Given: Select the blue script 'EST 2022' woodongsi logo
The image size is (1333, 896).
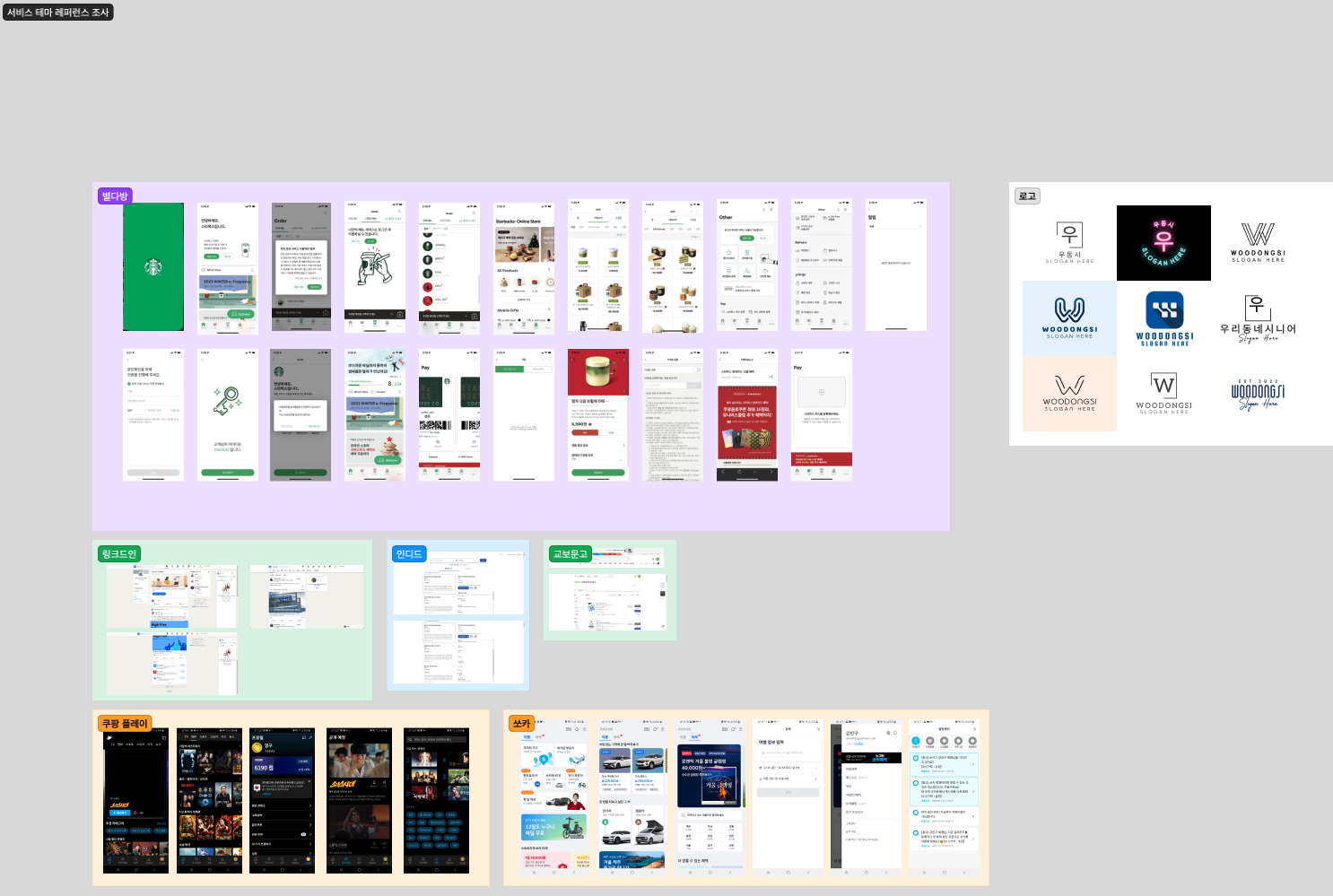Looking at the screenshot, I should click(1258, 394).
